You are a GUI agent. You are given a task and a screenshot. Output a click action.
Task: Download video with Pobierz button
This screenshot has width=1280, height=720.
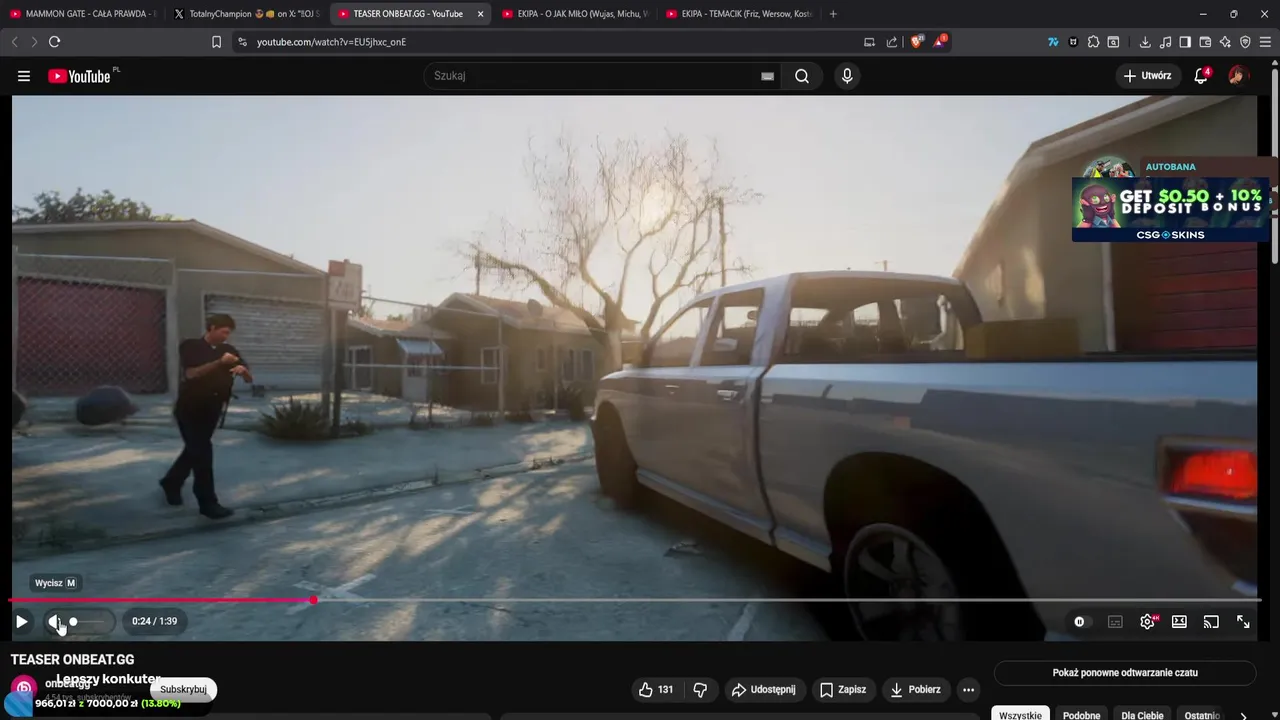915,689
